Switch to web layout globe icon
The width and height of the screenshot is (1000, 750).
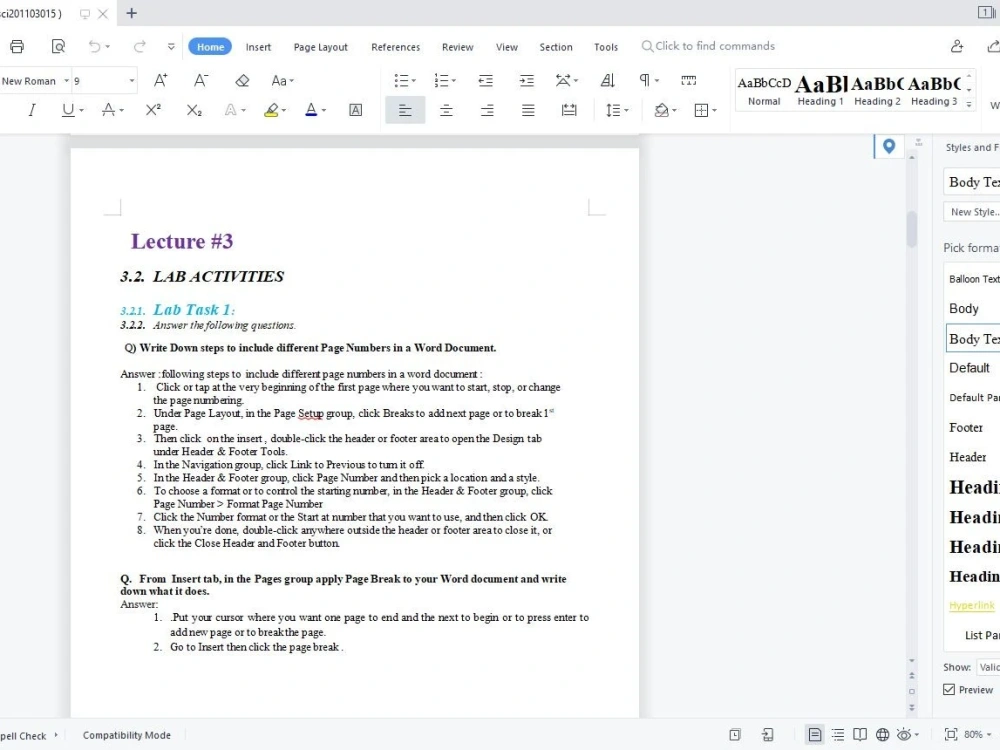point(883,735)
